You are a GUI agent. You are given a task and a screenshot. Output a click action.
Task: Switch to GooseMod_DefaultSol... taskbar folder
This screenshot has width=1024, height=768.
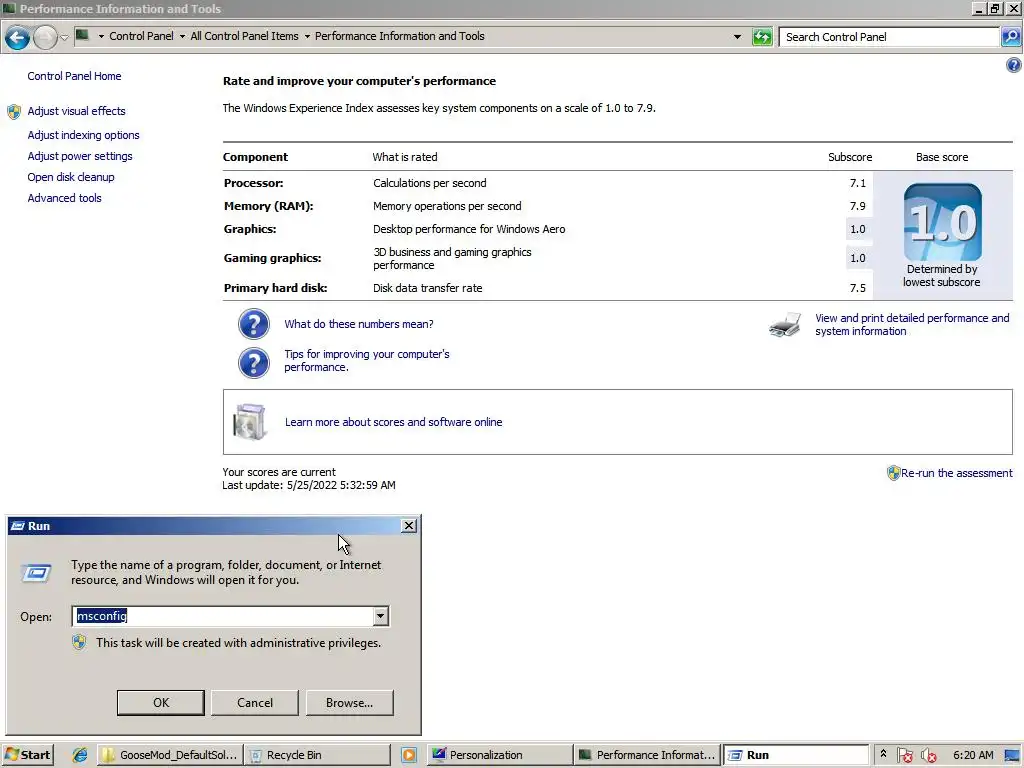170,755
